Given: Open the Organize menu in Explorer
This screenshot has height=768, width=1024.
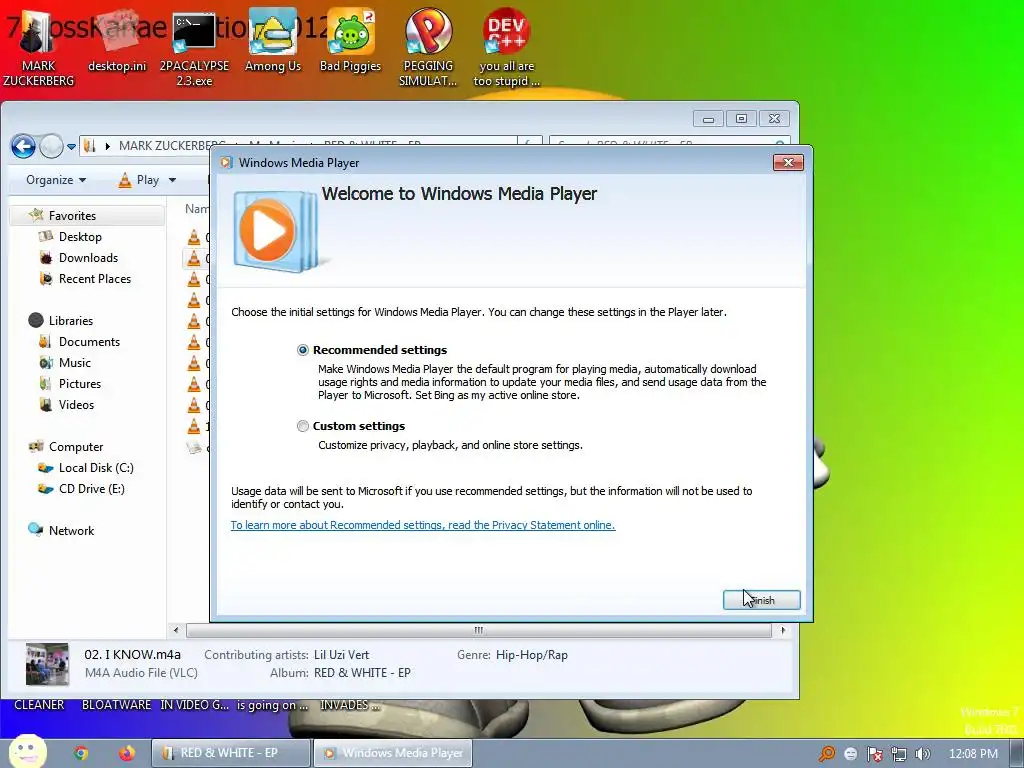Looking at the screenshot, I should coord(56,180).
